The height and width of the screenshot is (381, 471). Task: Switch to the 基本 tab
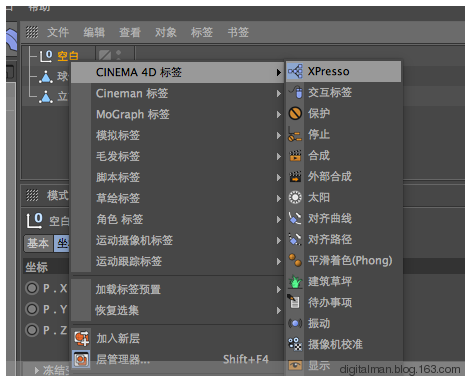point(38,243)
